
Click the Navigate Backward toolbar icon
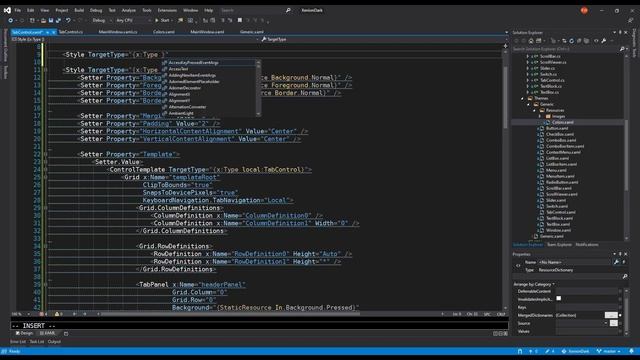11,20
